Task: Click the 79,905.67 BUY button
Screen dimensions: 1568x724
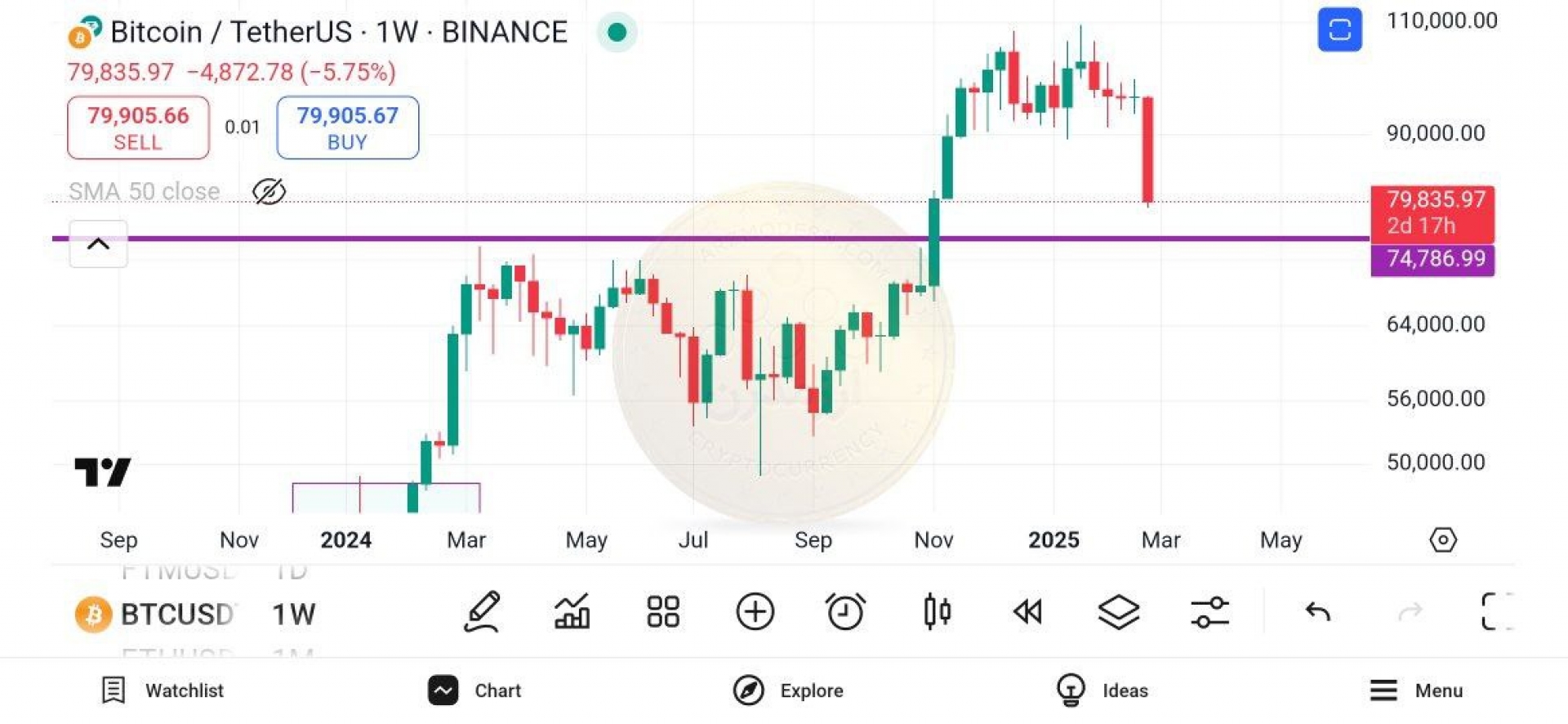Action: coord(348,127)
